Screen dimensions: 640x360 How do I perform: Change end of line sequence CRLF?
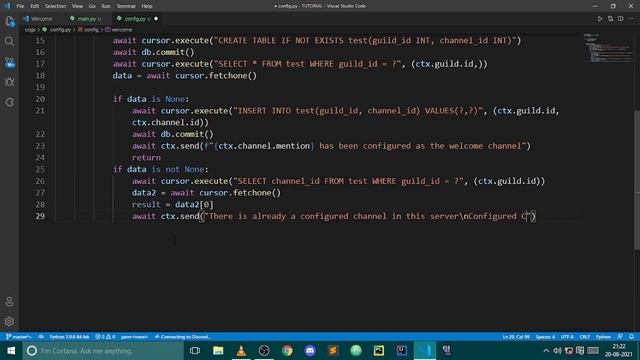coord(585,337)
